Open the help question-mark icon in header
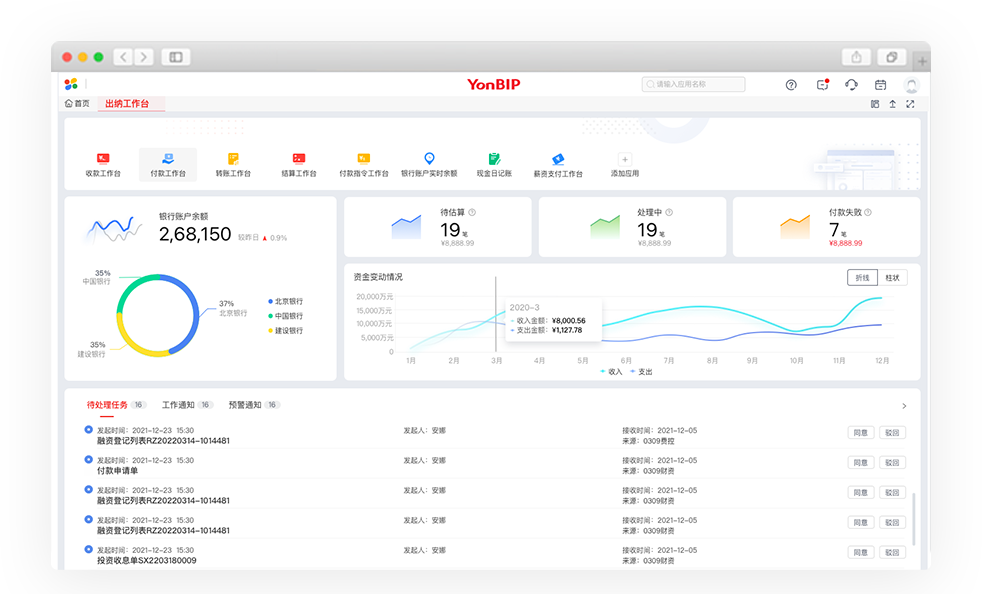 [791, 85]
